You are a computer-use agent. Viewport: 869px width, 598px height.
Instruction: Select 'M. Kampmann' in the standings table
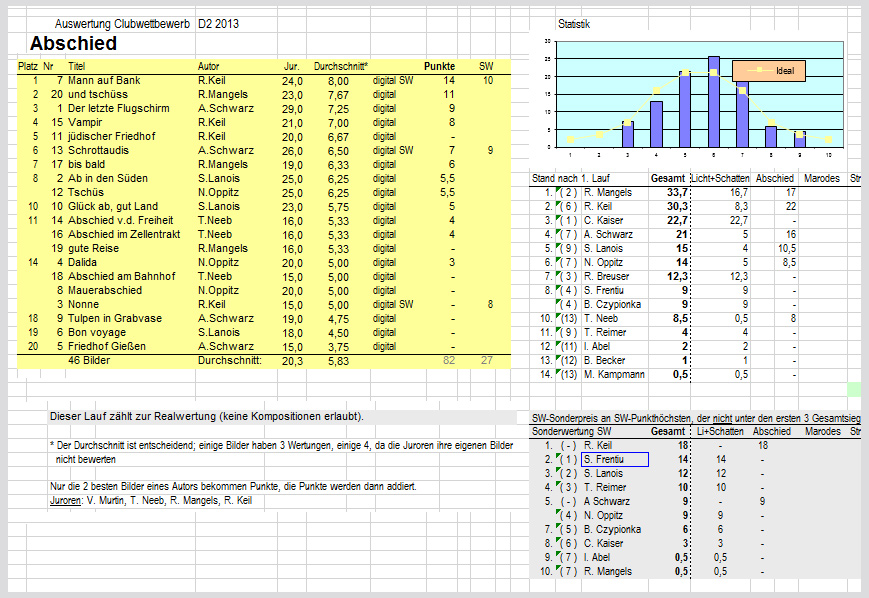[x=614, y=375]
